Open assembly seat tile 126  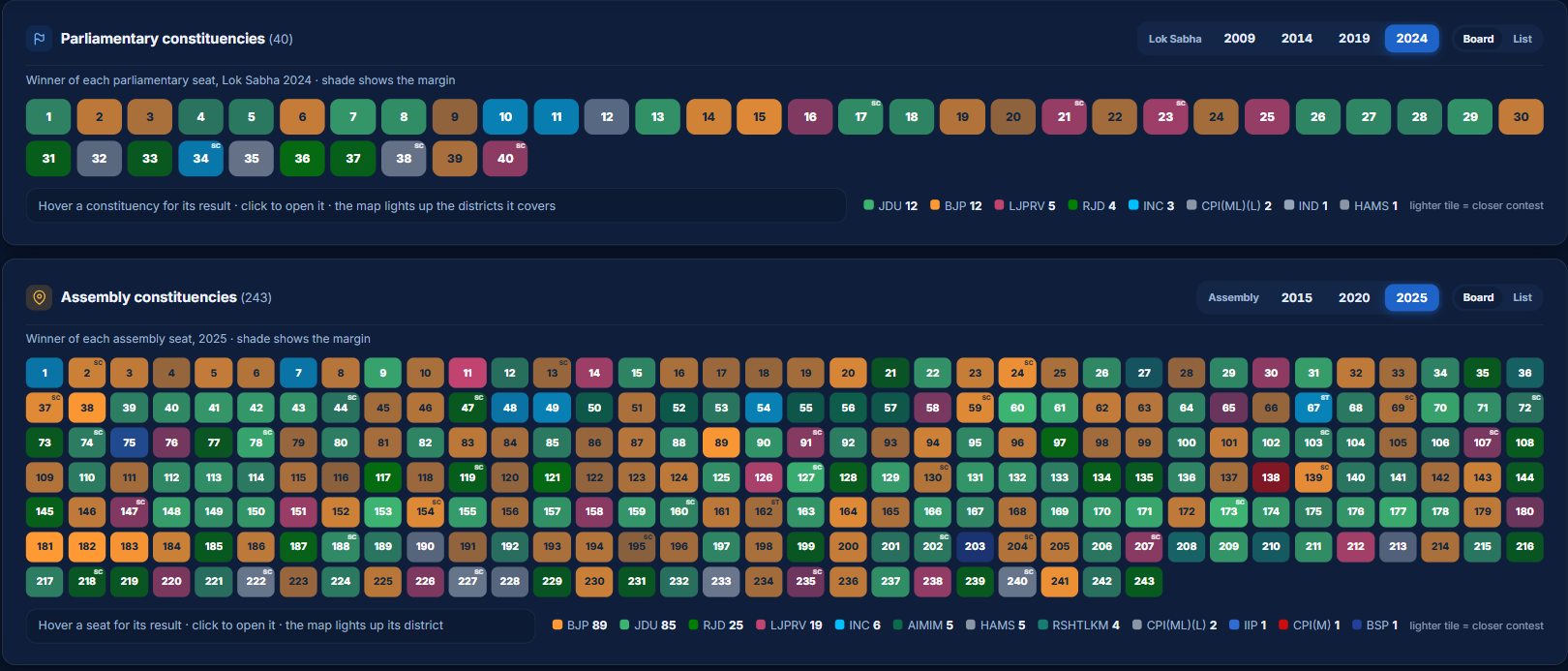click(764, 477)
